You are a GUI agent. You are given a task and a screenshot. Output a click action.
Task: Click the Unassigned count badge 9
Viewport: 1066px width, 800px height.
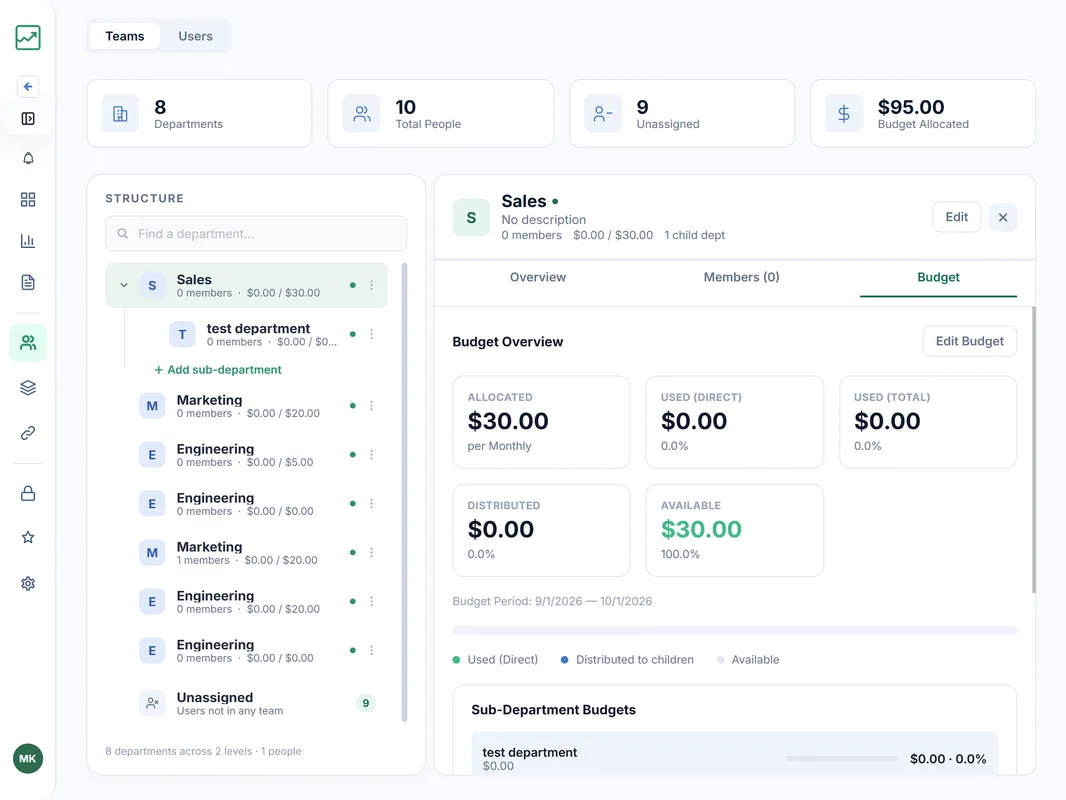coord(366,703)
